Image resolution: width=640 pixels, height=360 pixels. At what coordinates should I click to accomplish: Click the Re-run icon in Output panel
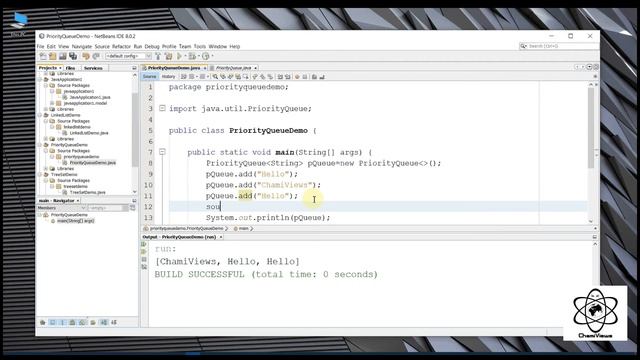[144, 244]
